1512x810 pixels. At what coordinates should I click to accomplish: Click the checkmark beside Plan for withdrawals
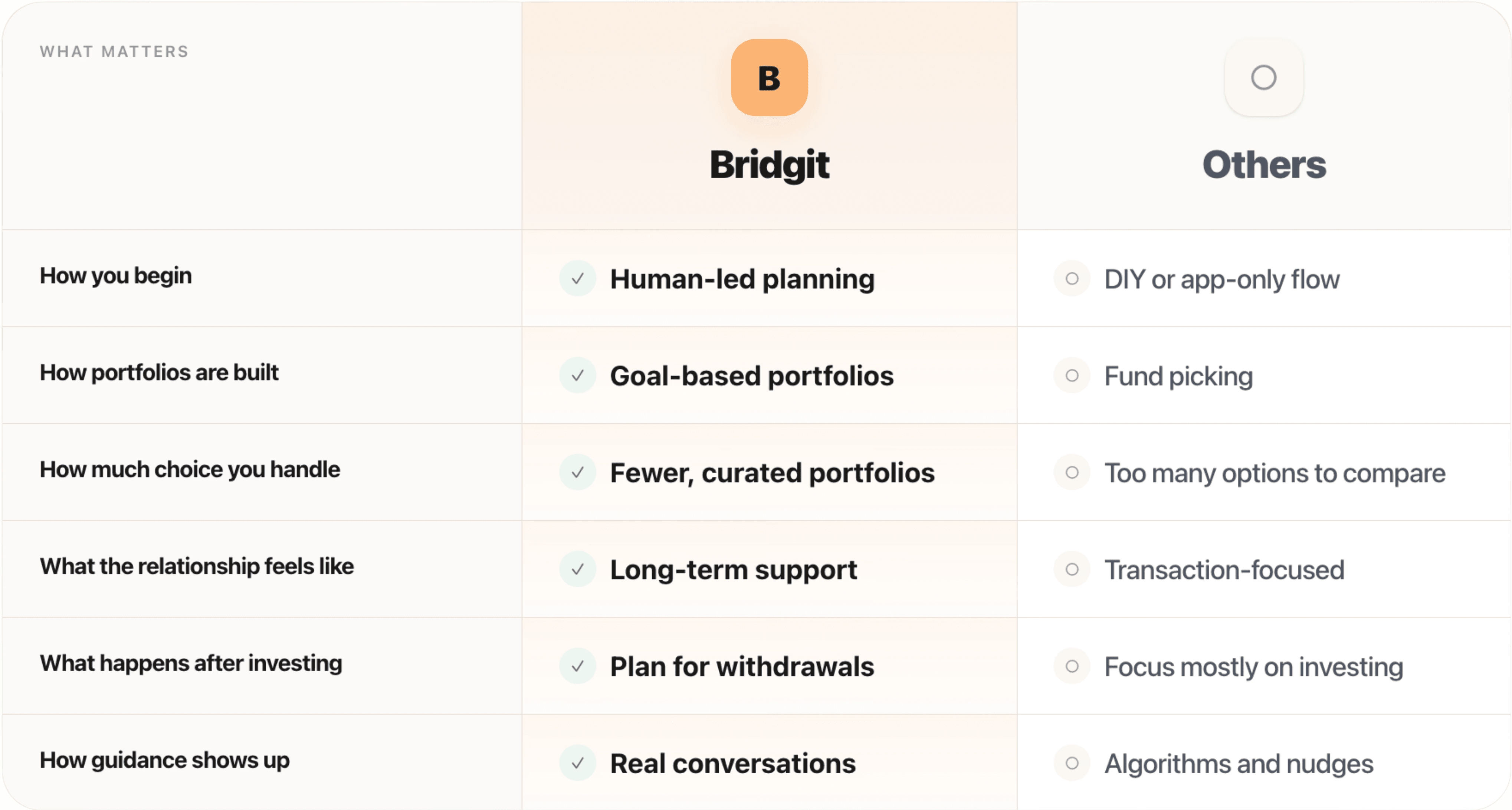click(578, 666)
